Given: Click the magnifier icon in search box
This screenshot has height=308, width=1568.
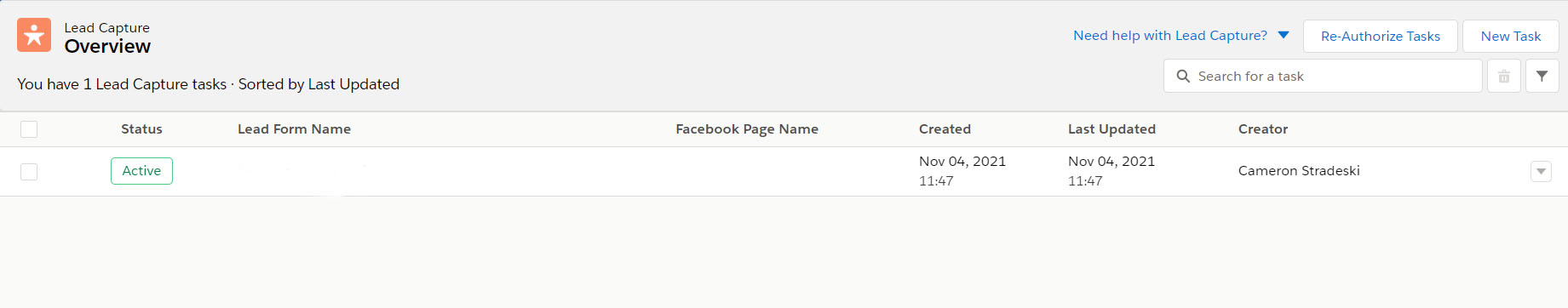Looking at the screenshot, I should [x=1183, y=76].
